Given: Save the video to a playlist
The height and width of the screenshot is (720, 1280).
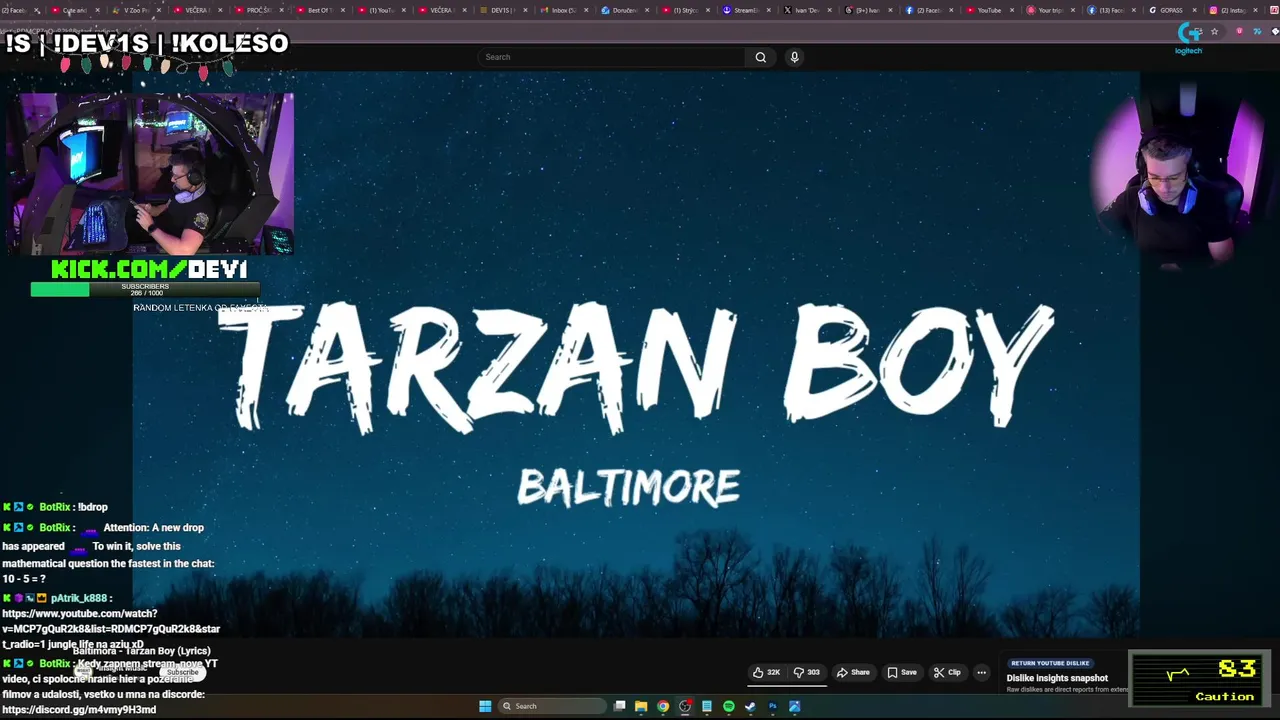Looking at the screenshot, I should coord(901,672).
